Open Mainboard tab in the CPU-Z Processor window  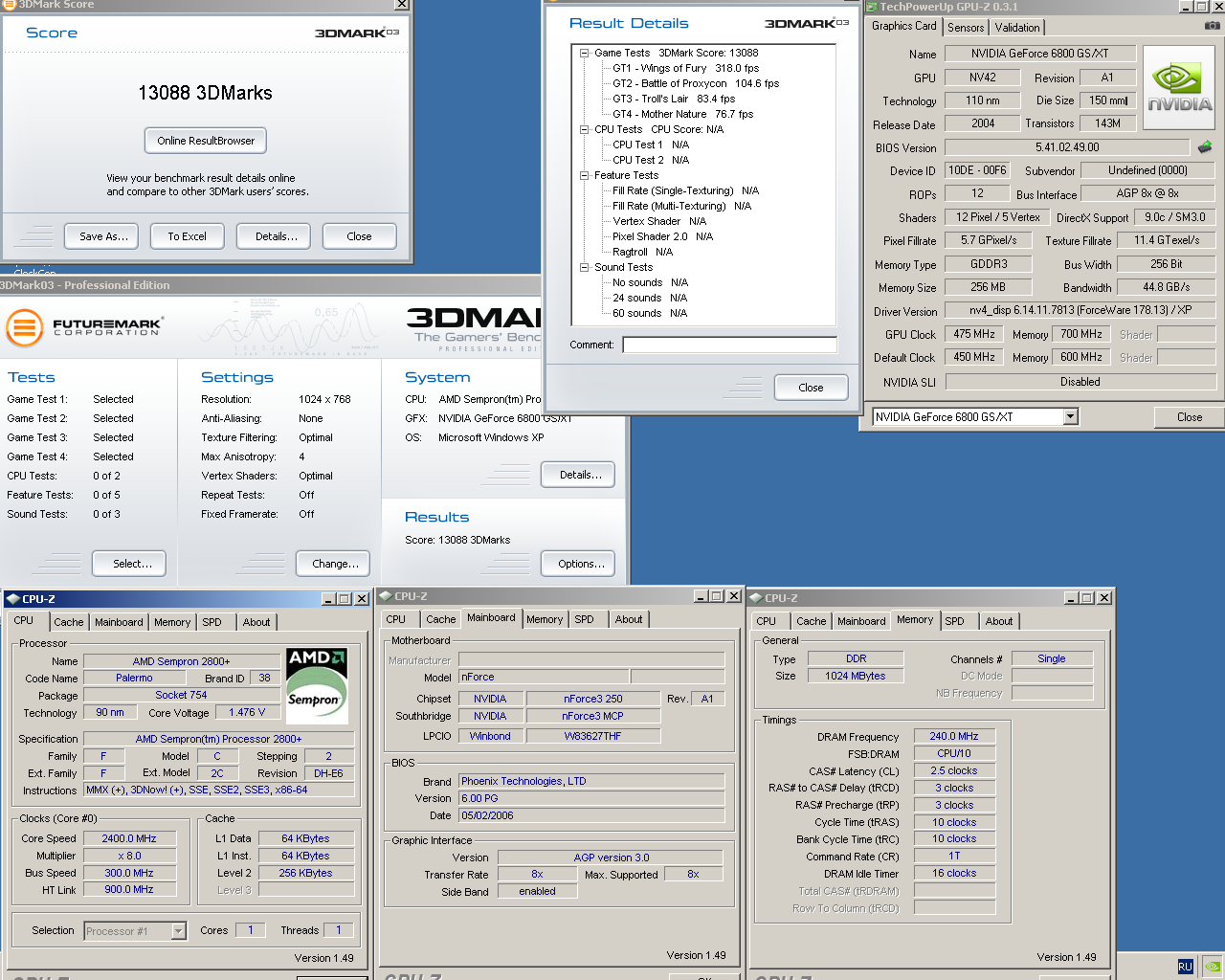pos(119,622)
